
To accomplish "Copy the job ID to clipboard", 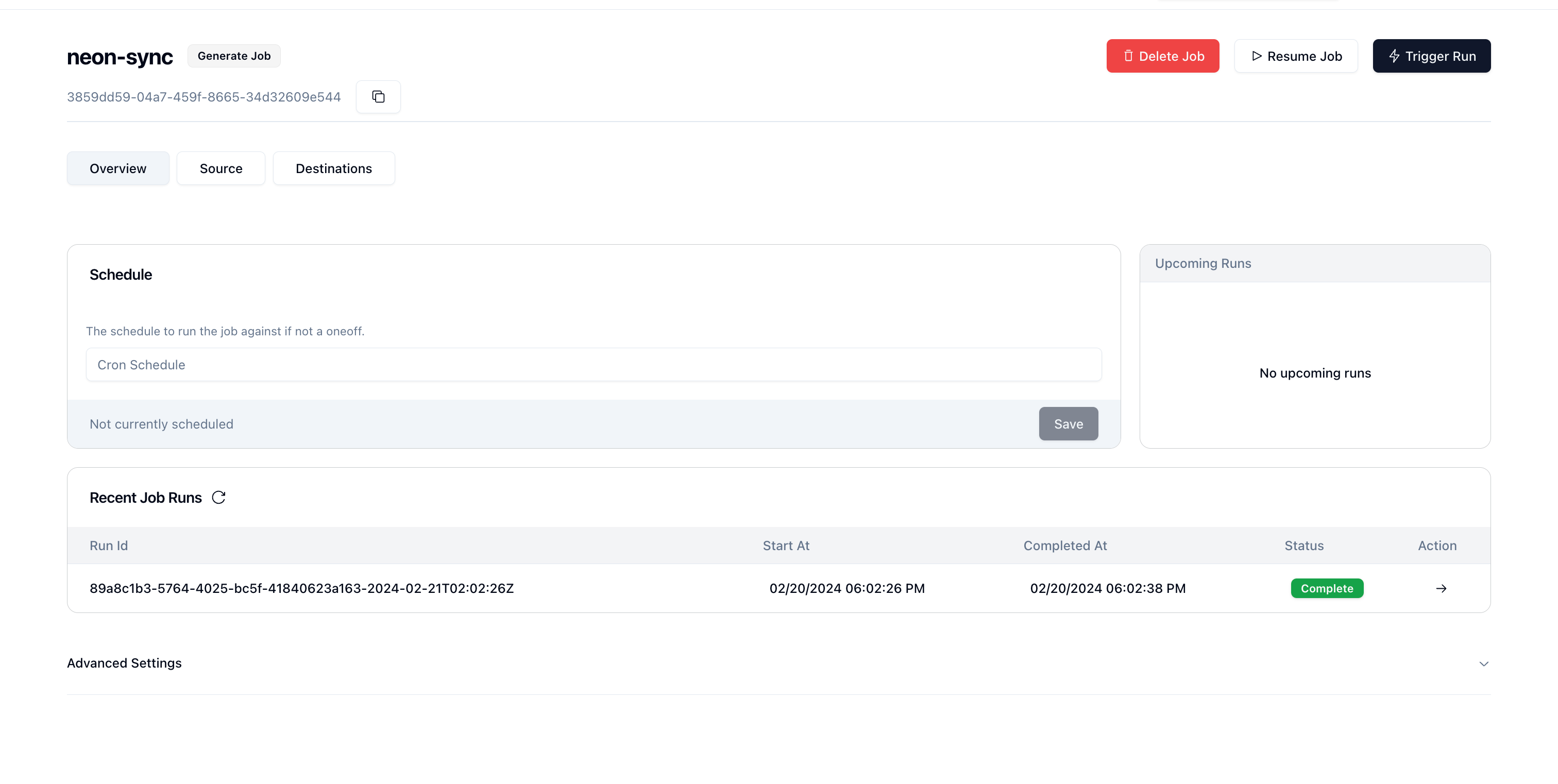I will (378, 97).
